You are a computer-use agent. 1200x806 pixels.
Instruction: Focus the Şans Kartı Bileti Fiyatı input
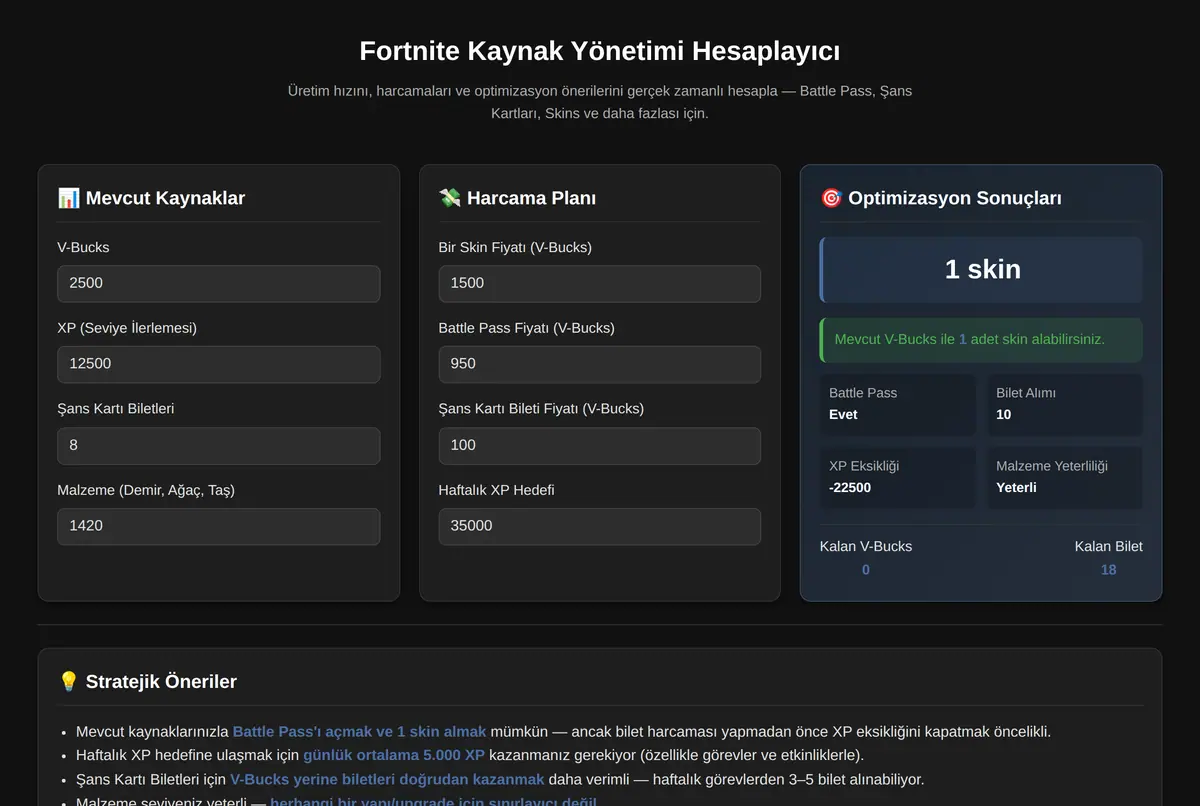[x=600, y=445]
